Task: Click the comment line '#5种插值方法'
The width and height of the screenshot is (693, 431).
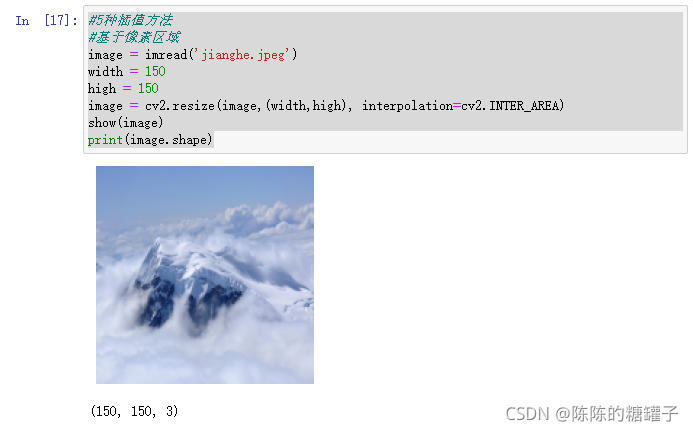Action: pos(130,20)
